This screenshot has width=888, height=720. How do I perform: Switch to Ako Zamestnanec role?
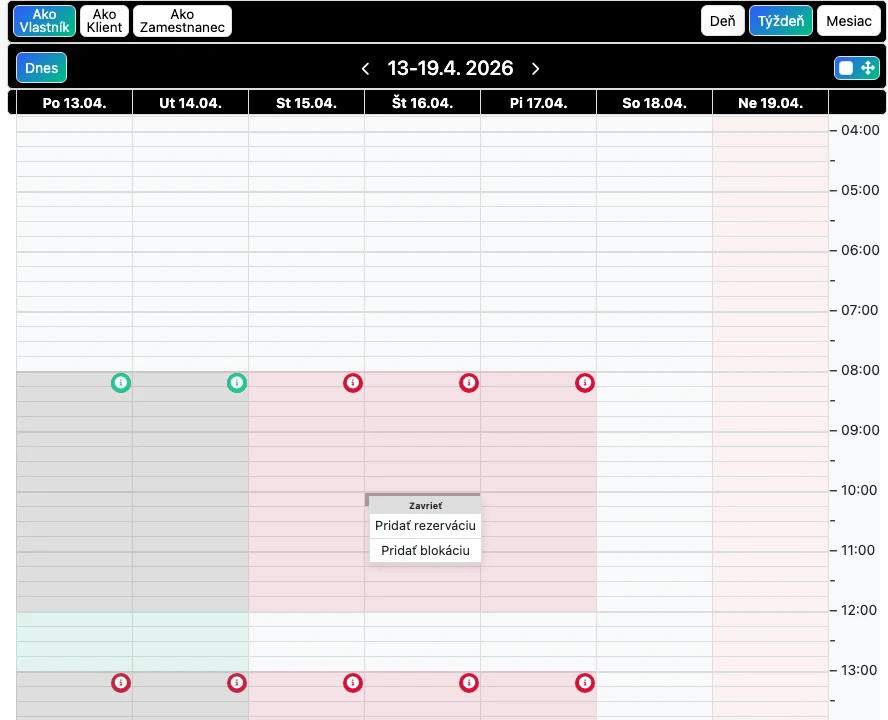tap(182, 21)
